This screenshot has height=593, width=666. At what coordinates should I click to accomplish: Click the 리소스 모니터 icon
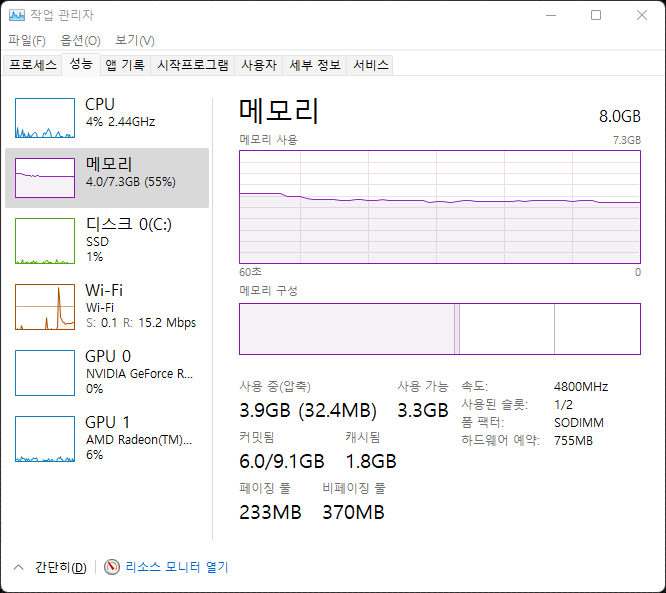click(x=112, y=567)
